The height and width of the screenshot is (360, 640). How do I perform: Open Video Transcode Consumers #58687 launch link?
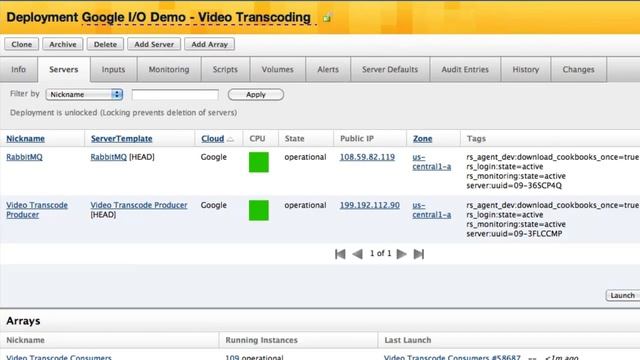[x=452, y=357]
